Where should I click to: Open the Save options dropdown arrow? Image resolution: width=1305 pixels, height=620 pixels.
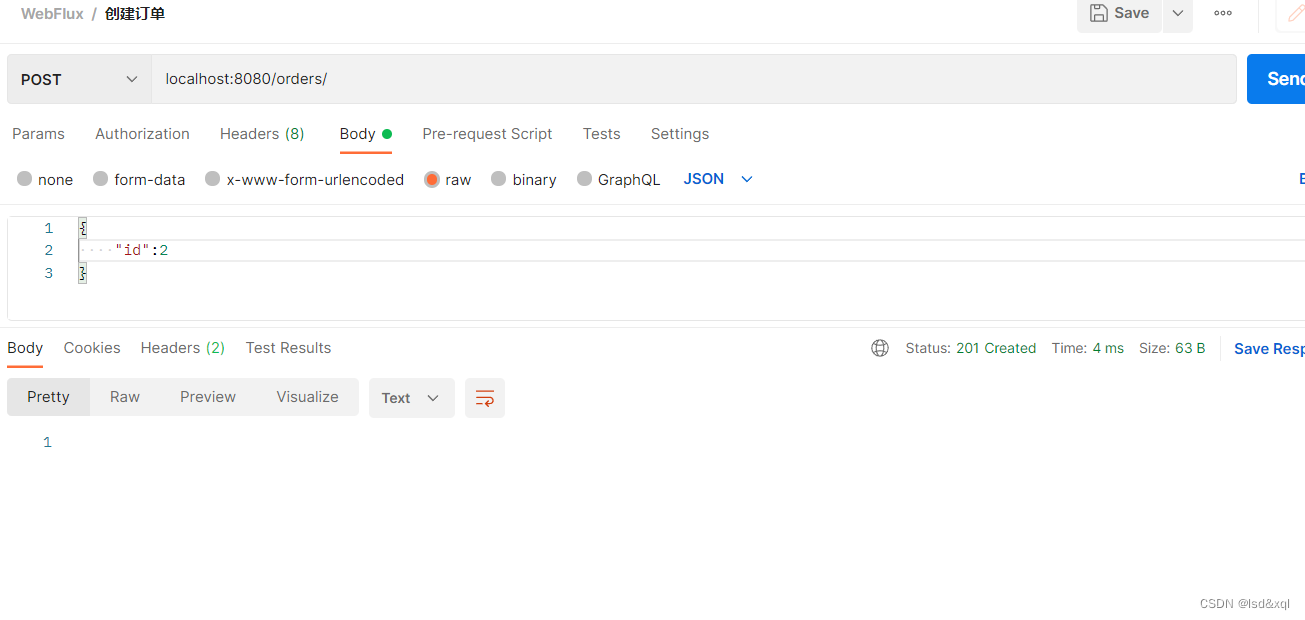click(x=1178, y=13)
